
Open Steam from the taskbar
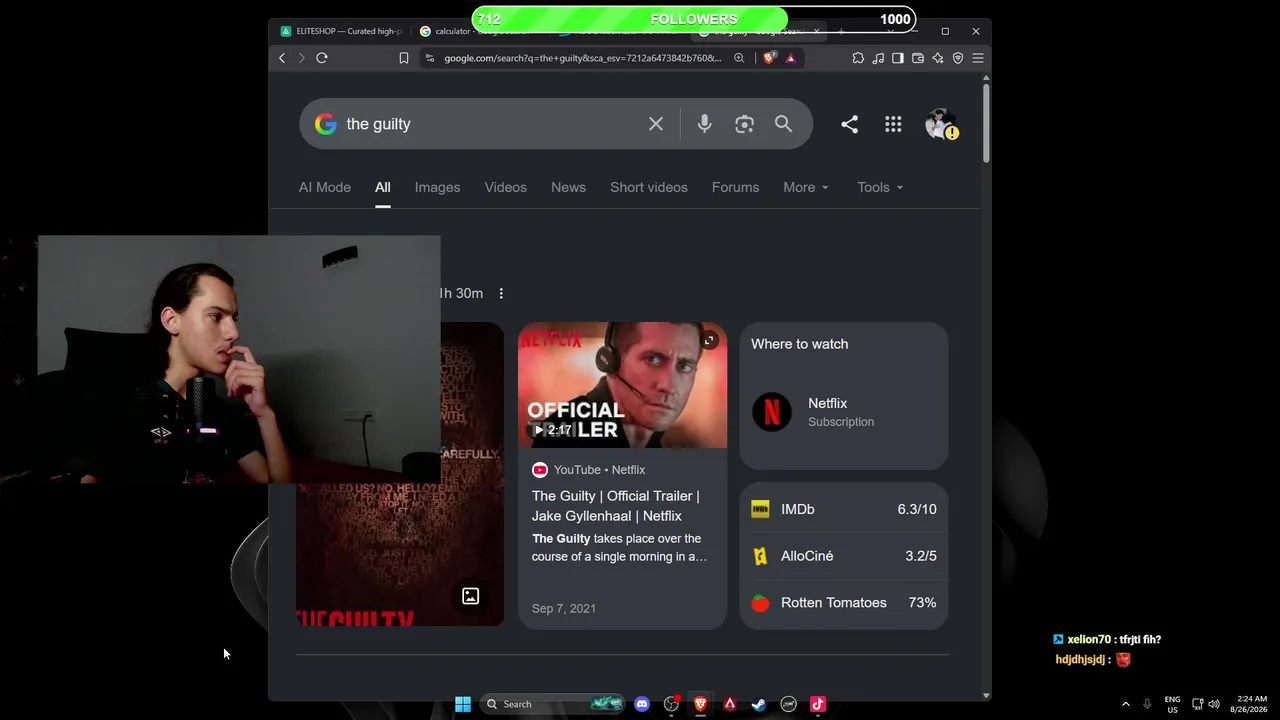point(759,704)
